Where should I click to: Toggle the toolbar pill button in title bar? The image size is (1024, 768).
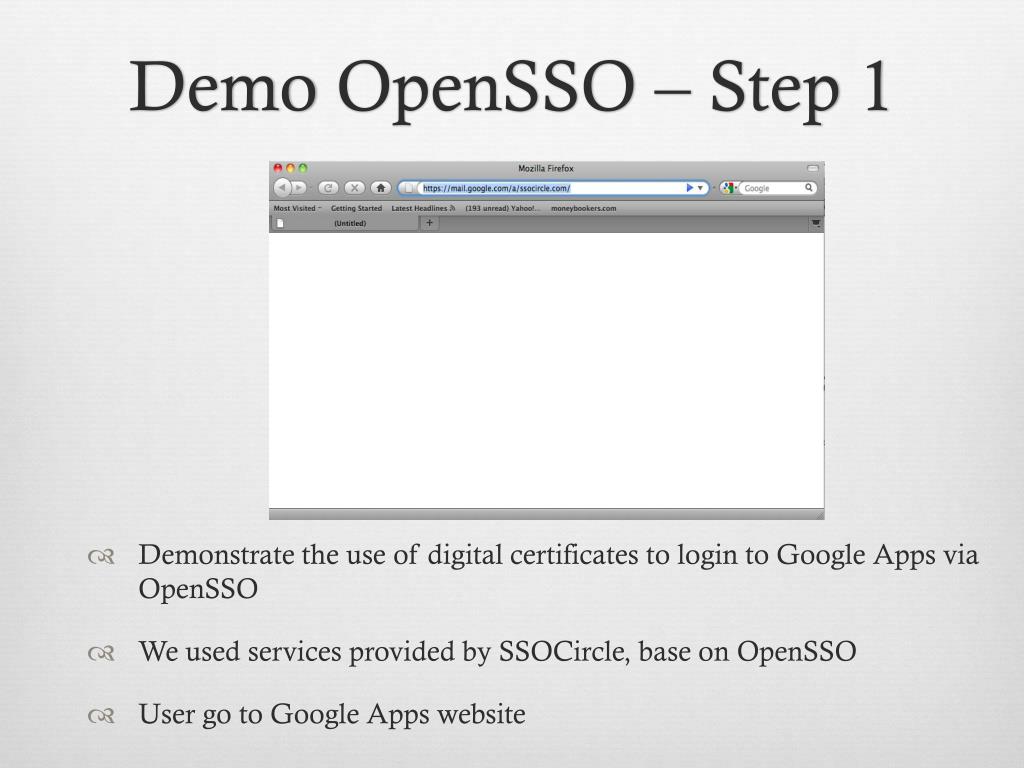812,168
